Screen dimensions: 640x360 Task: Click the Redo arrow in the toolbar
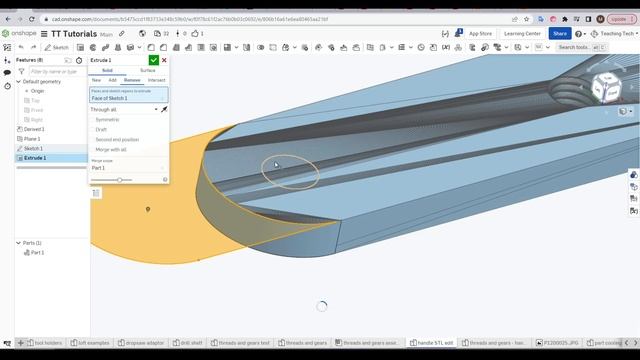[x=33, y=47]
